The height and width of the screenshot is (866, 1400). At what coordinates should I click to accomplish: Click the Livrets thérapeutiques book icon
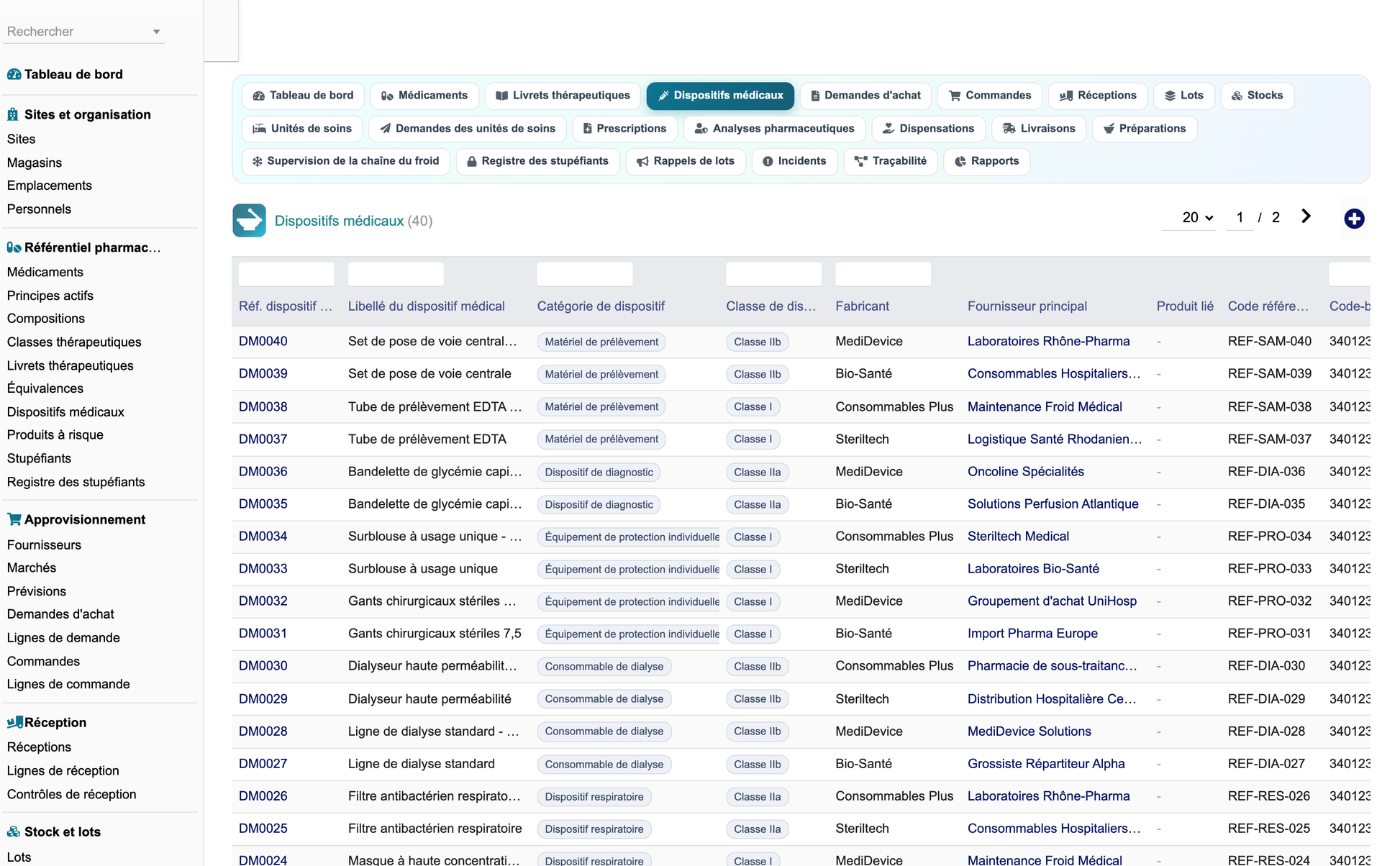[x=501, y=96]
